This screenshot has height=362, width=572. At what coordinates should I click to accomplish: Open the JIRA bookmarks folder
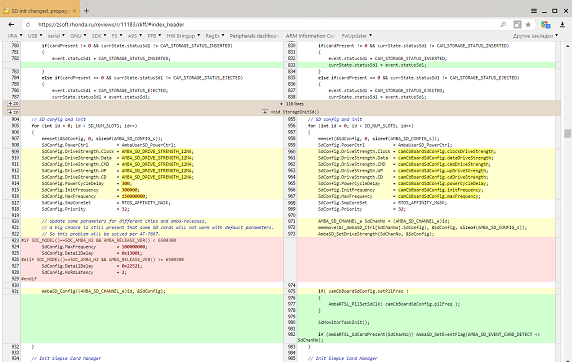tap(15, 36)
